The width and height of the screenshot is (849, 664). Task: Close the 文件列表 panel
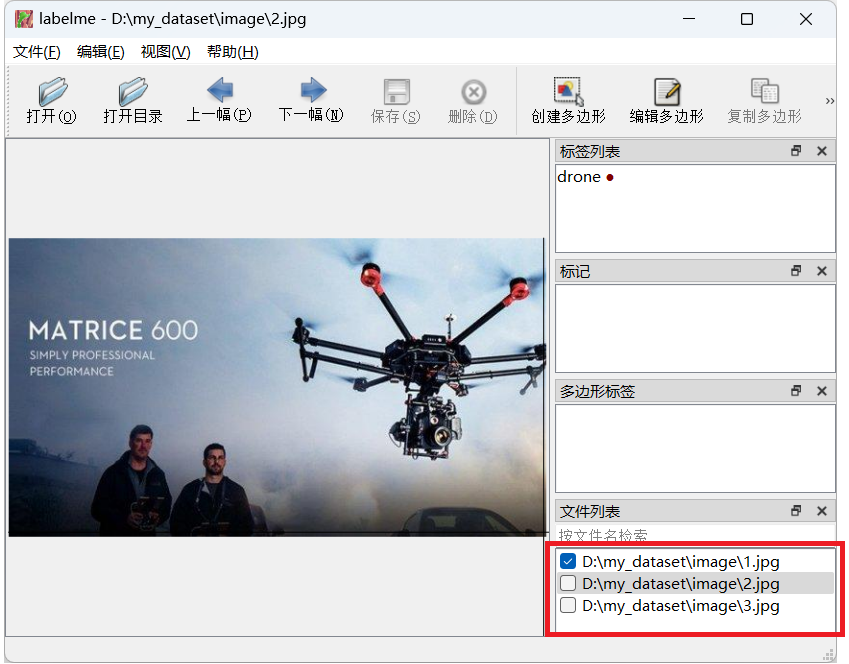pos(822,511)
